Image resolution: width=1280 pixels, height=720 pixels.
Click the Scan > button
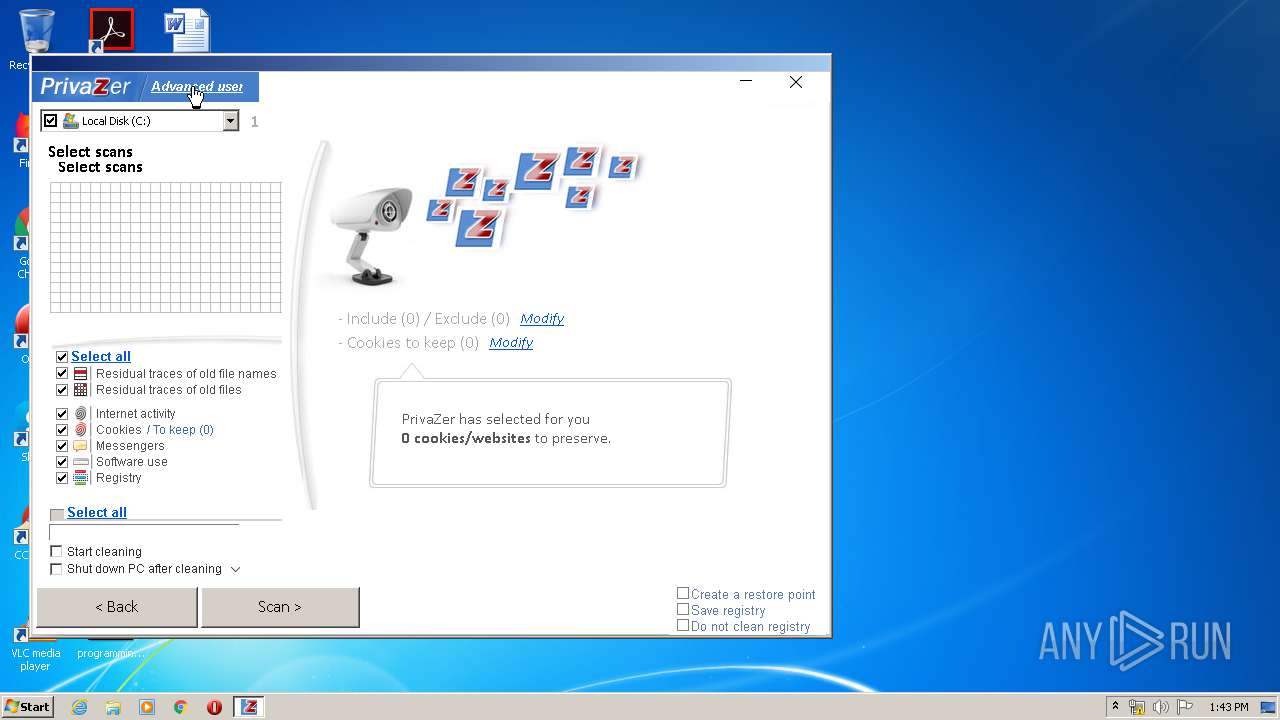280,607
